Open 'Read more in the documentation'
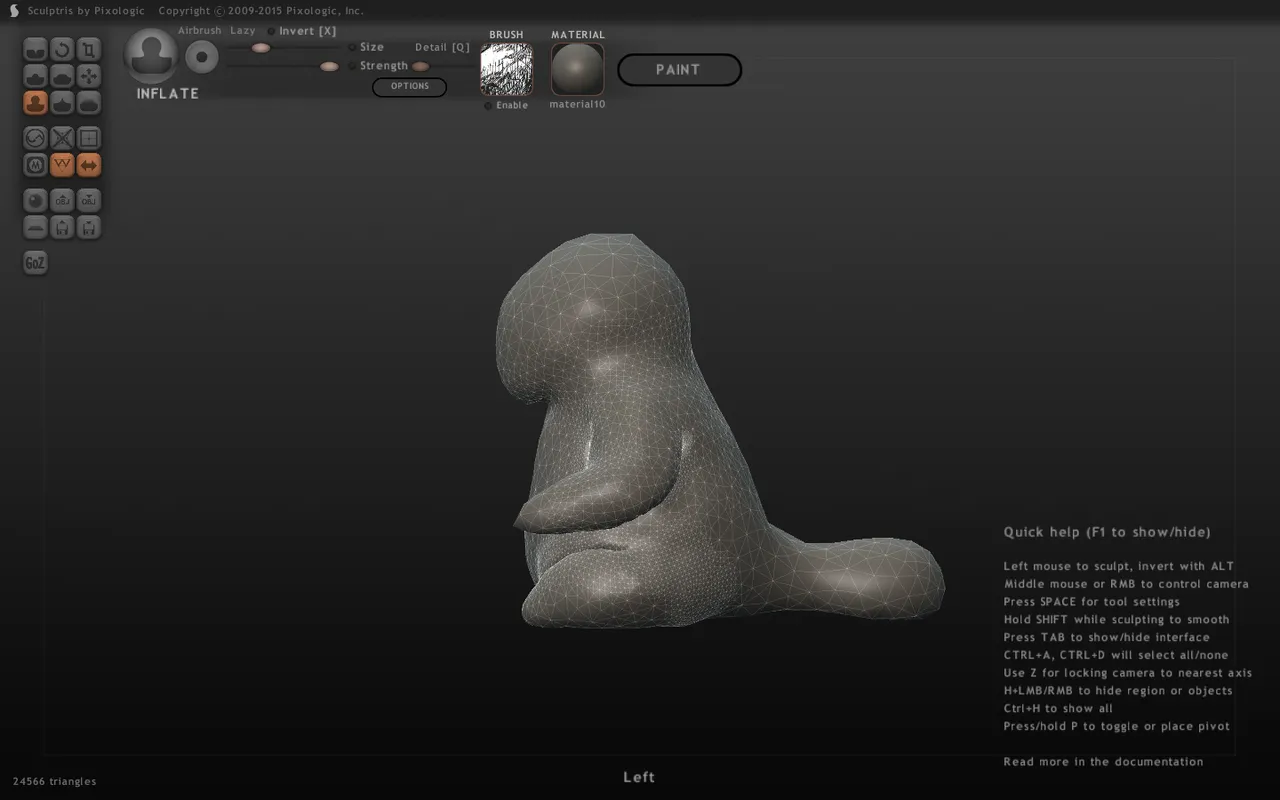1280x800 pixels. pyautogui.click(x=1103, y=762)
